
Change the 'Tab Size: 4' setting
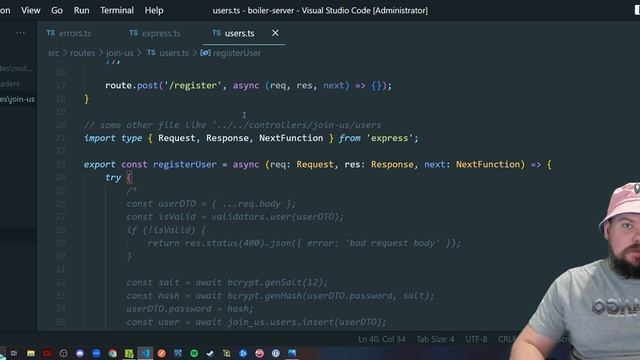435,339
